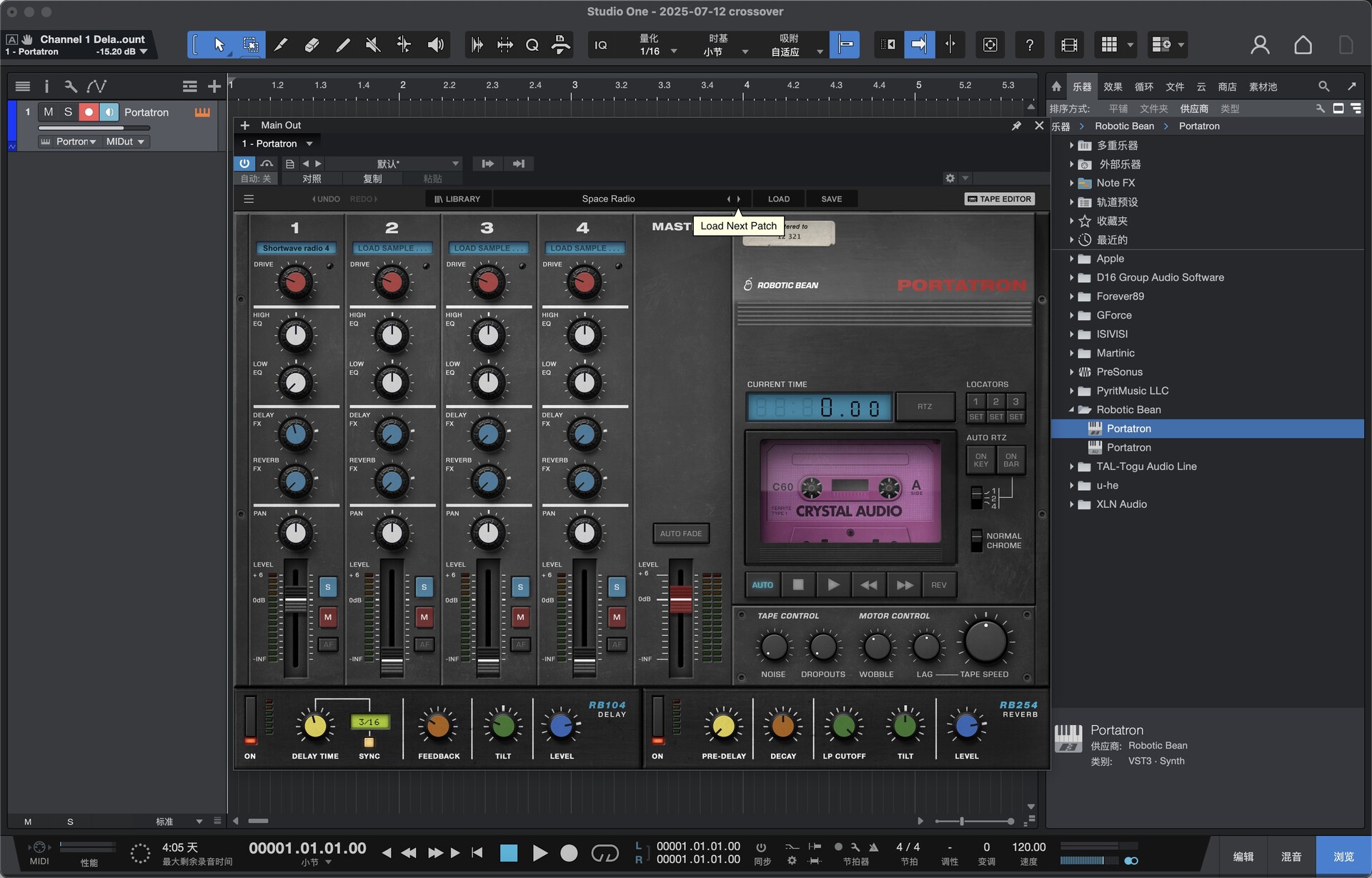Select the Paint pencil tool
The image size is (1372, 878).
click(343, 45)
